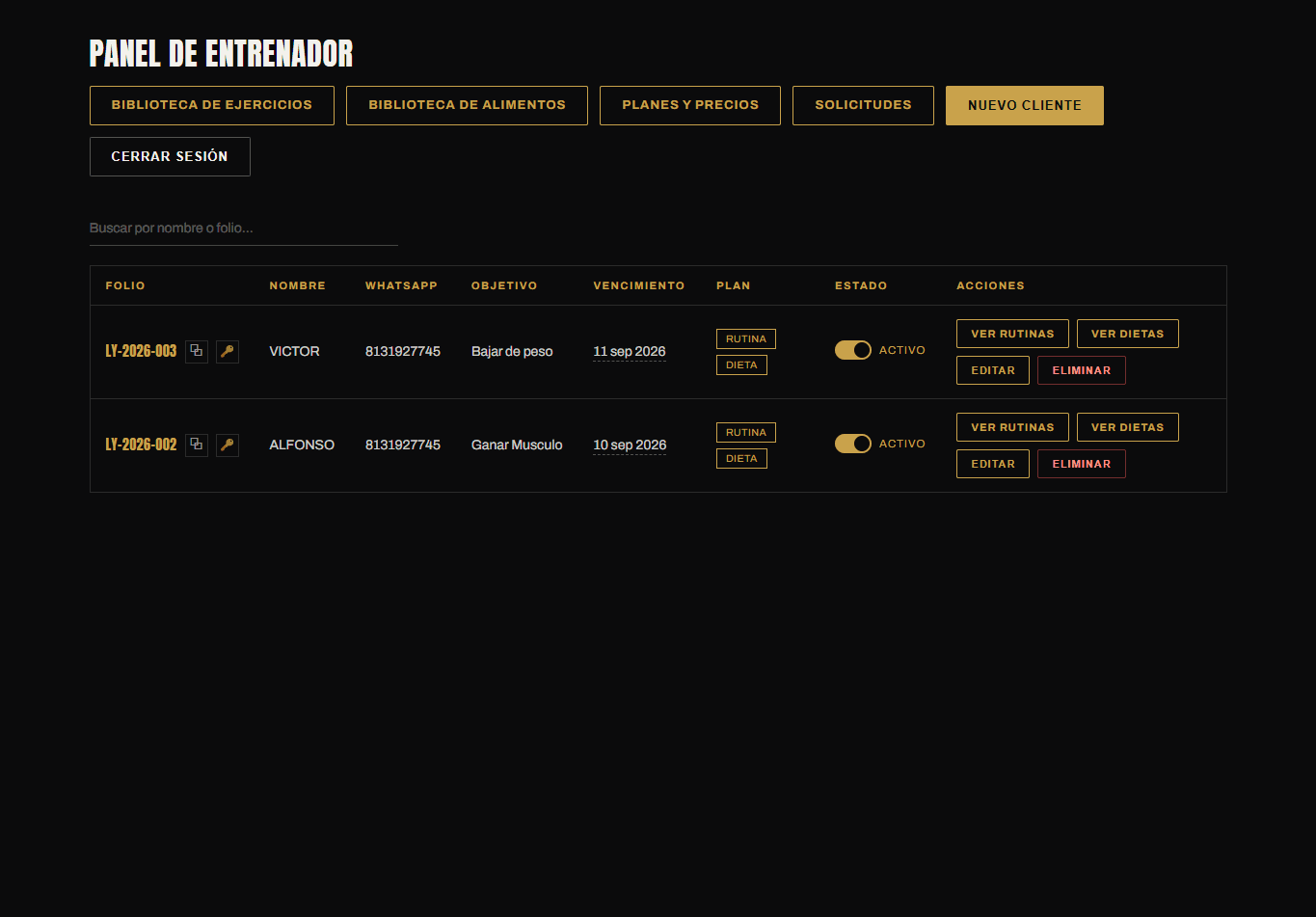The image size is (1316, 917).
Task: Click the DIETA plan tag in ALFONSO's row
Action: coord(741,459)
